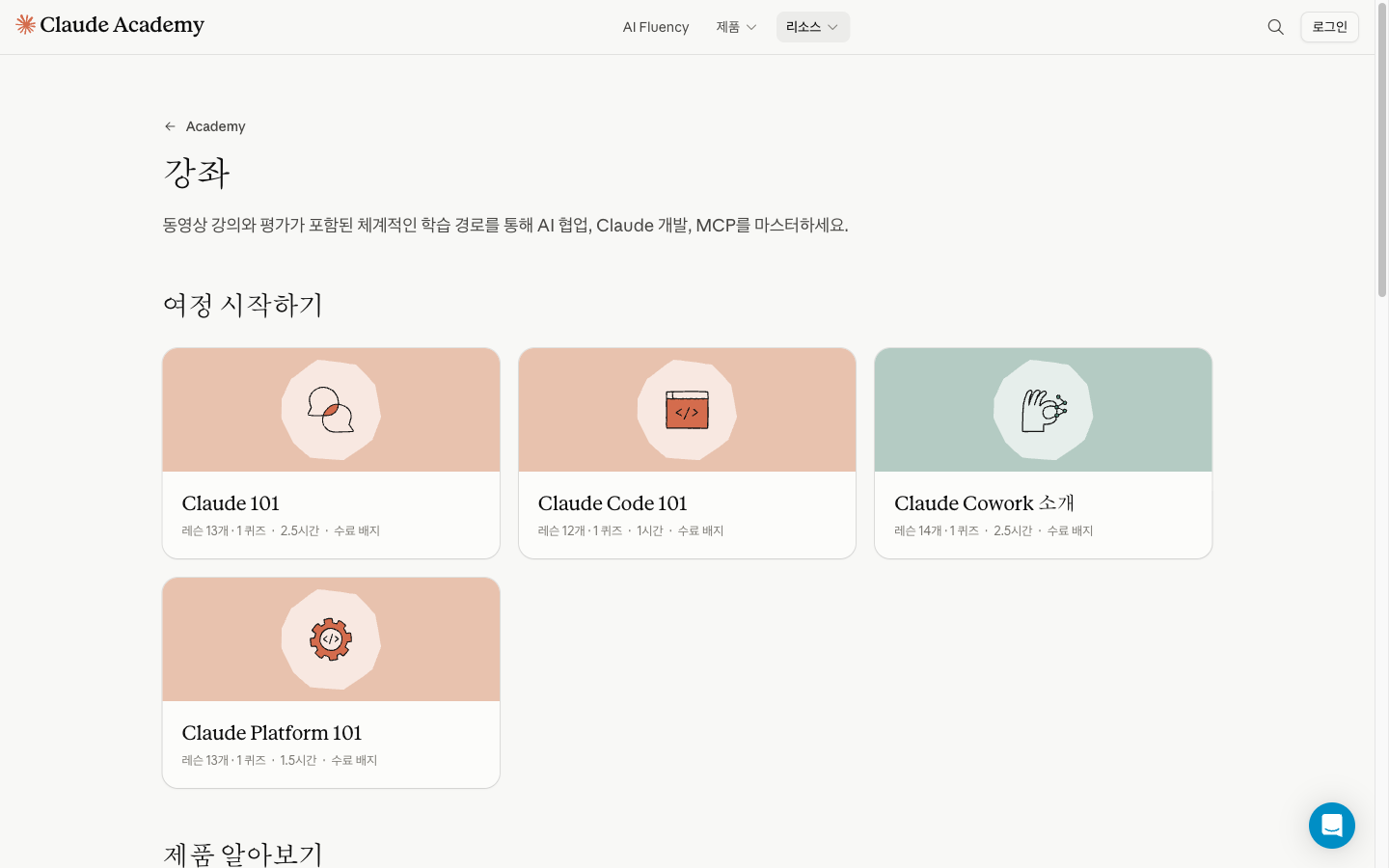1389x868 pixels.
Task: Open the Claude Code 101 course title
Action: (x=613, y=503)
